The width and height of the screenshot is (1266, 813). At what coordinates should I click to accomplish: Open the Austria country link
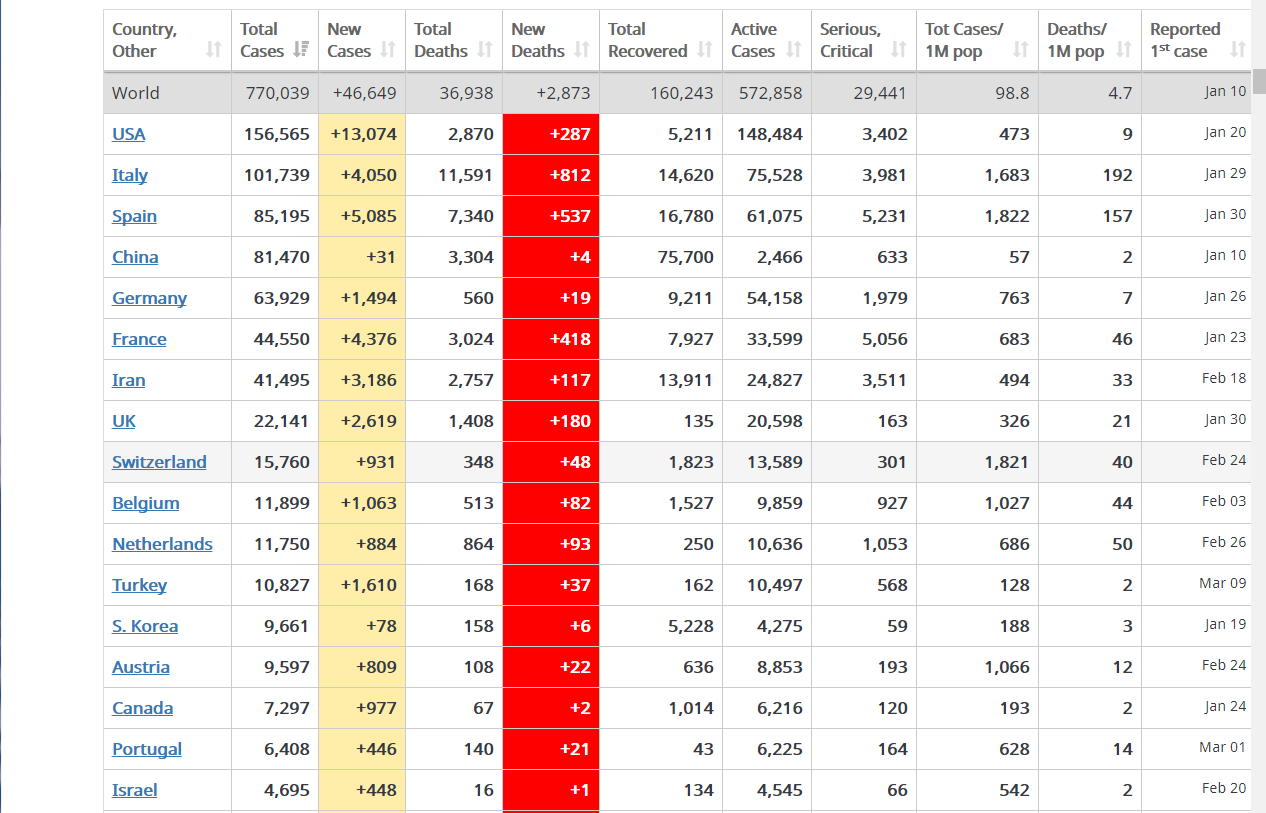(x=141, y=667)
